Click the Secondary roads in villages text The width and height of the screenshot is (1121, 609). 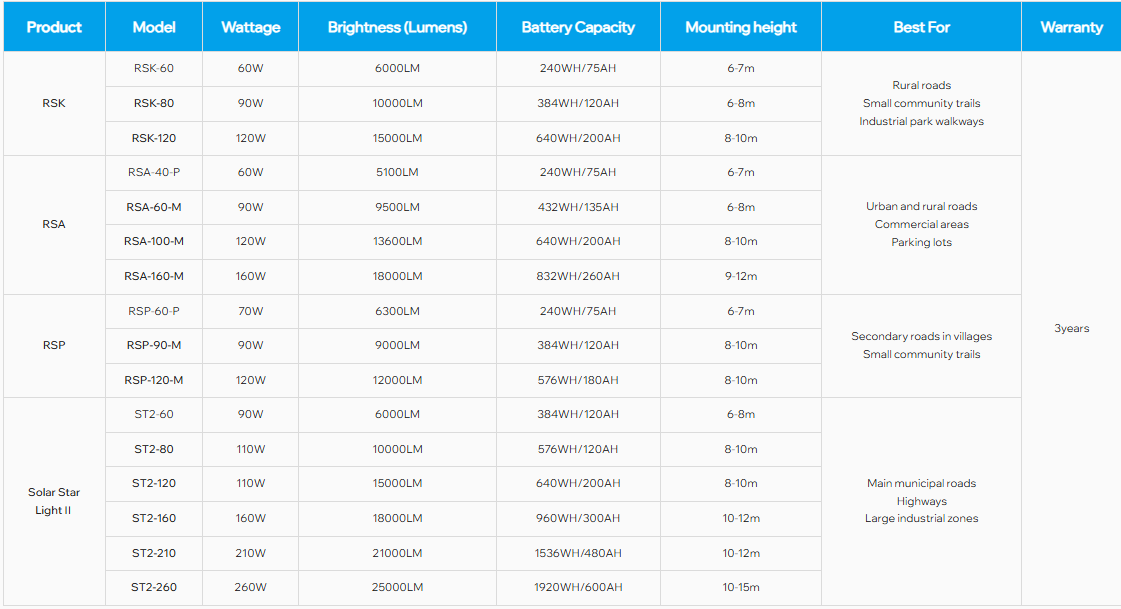pos(922,336)
